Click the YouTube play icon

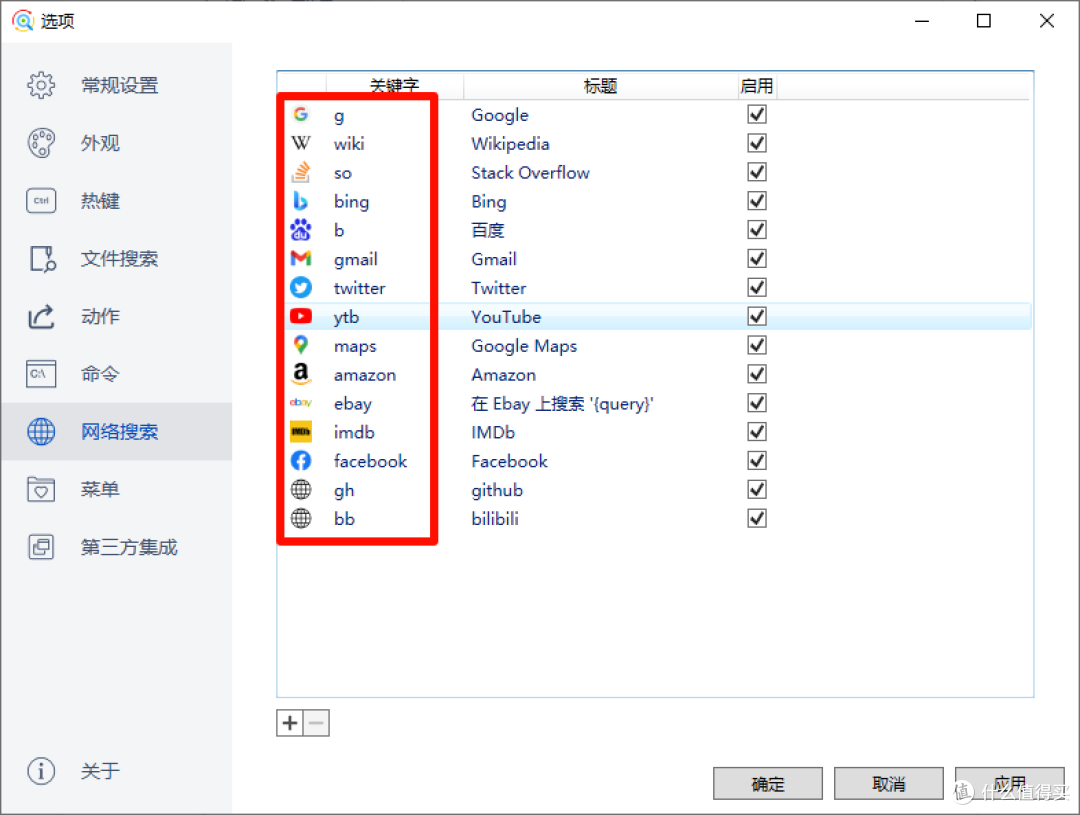tap(301, 316)
